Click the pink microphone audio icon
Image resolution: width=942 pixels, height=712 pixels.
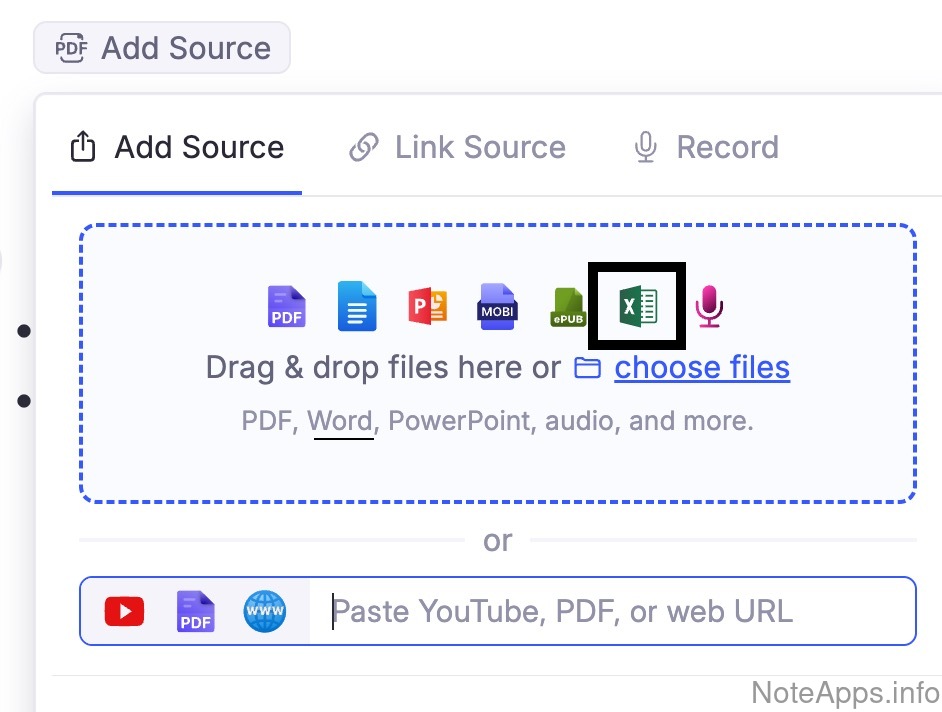click(x=709, y=306)
